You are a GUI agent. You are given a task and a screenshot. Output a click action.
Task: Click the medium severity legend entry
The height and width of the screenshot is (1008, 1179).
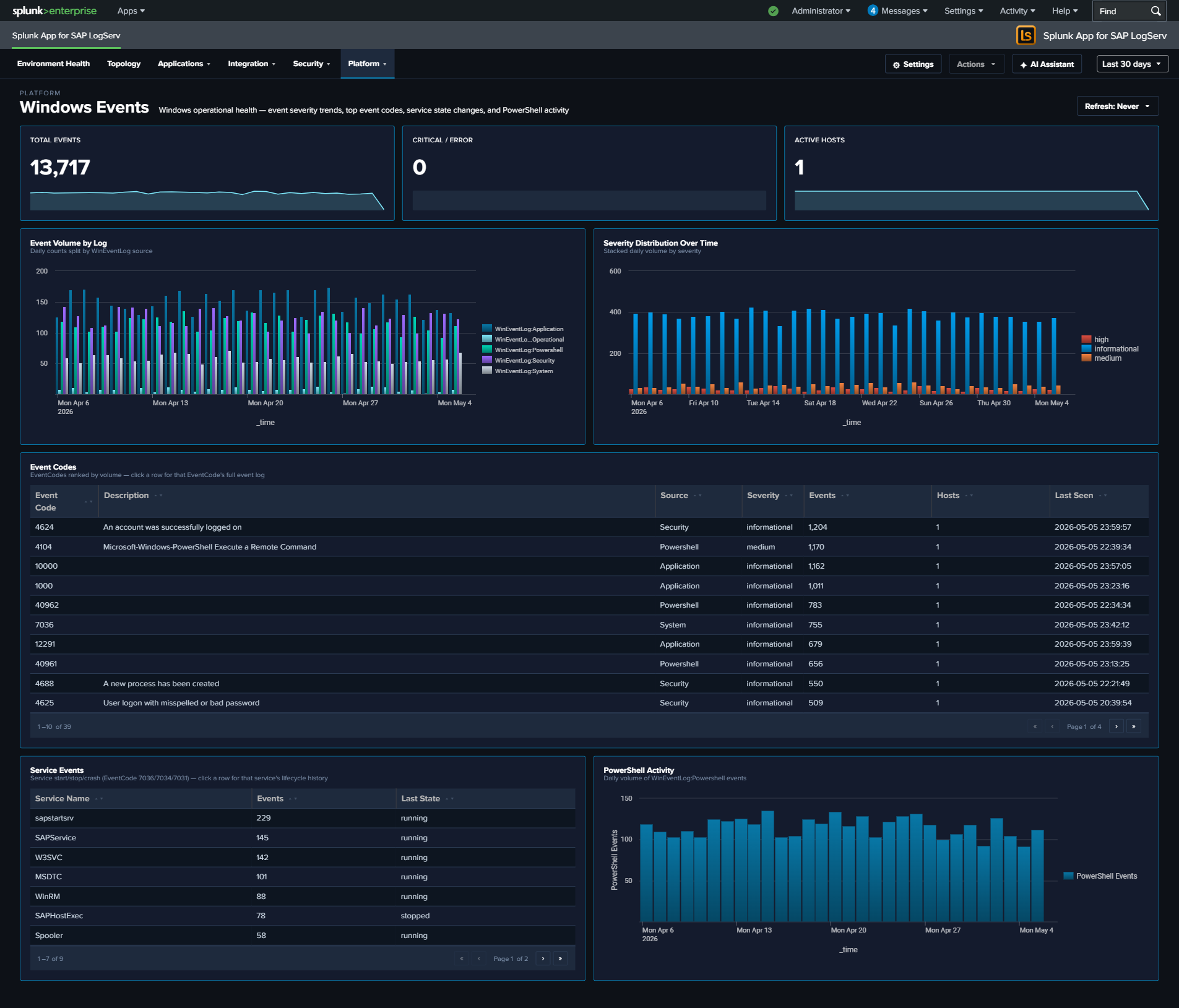tap(1102, 358)
